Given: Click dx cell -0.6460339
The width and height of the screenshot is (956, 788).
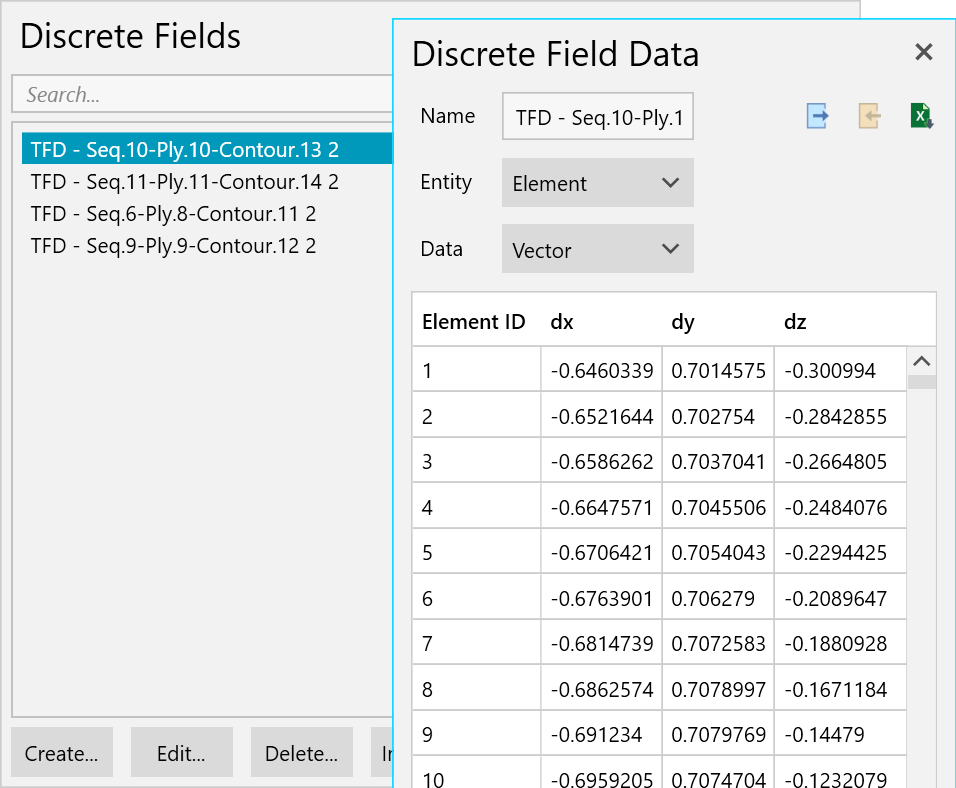Looking at the screenshot, I should point(601,370).
